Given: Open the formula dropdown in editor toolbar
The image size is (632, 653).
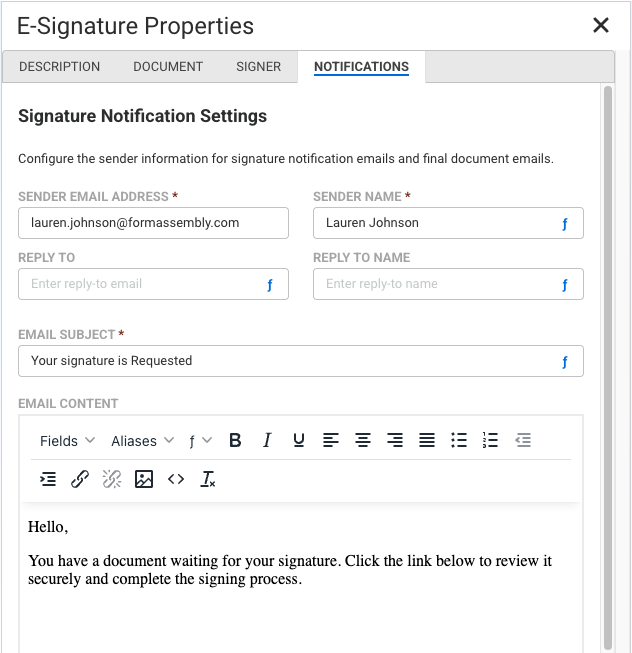Looking at the screenshot, I should 200,441.
